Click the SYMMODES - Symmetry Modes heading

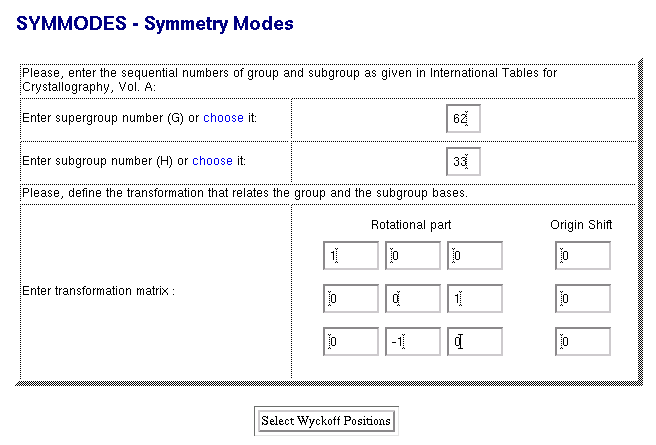point(155,21)
